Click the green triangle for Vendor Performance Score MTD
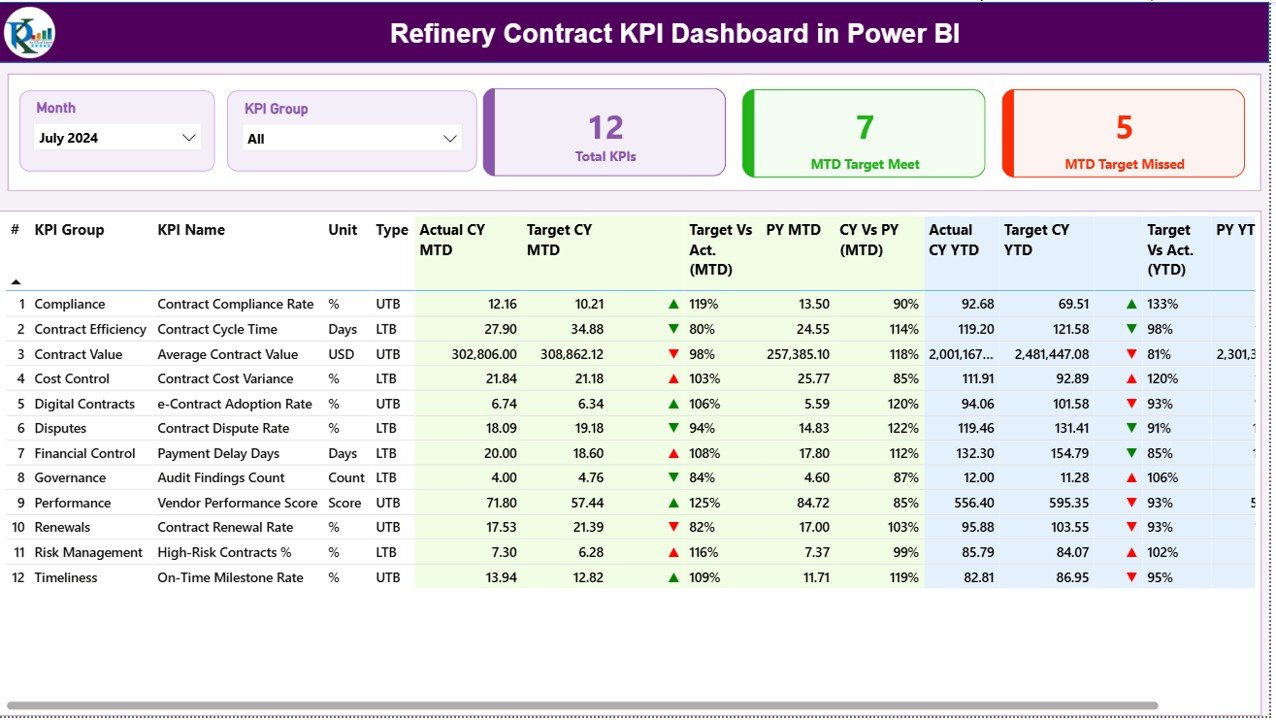The width and height of the screenshot is (1276, 720). pos(673,502)
